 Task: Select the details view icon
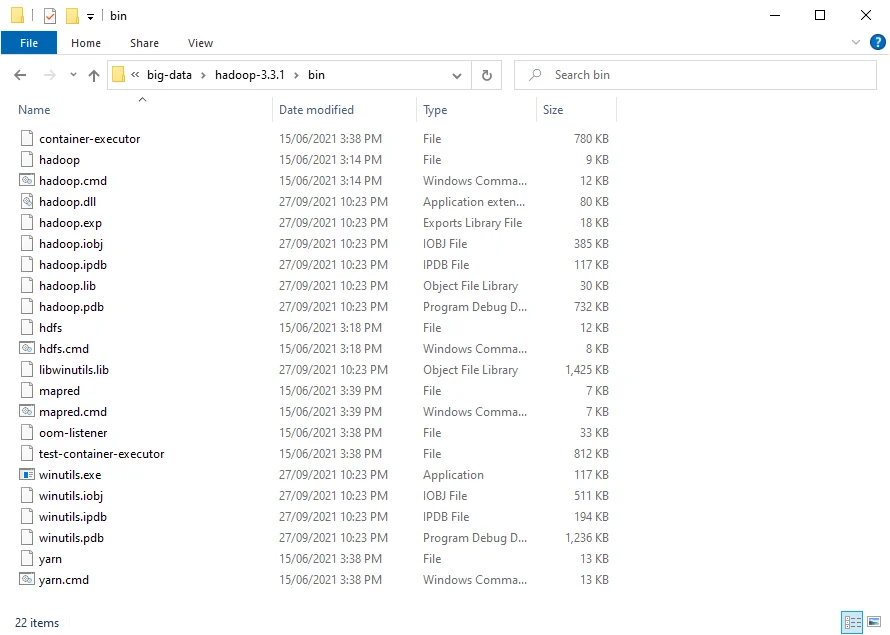[852, 623]
